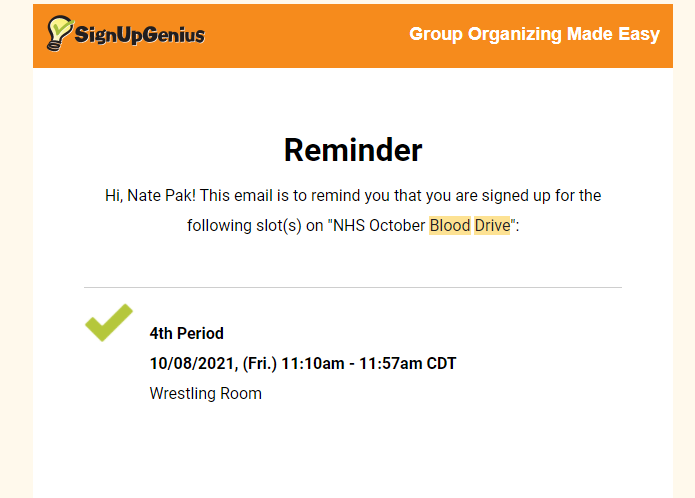695x498 pixels.
Task: Select the "4th Period" slot title
Action: (x=186, y=333)
